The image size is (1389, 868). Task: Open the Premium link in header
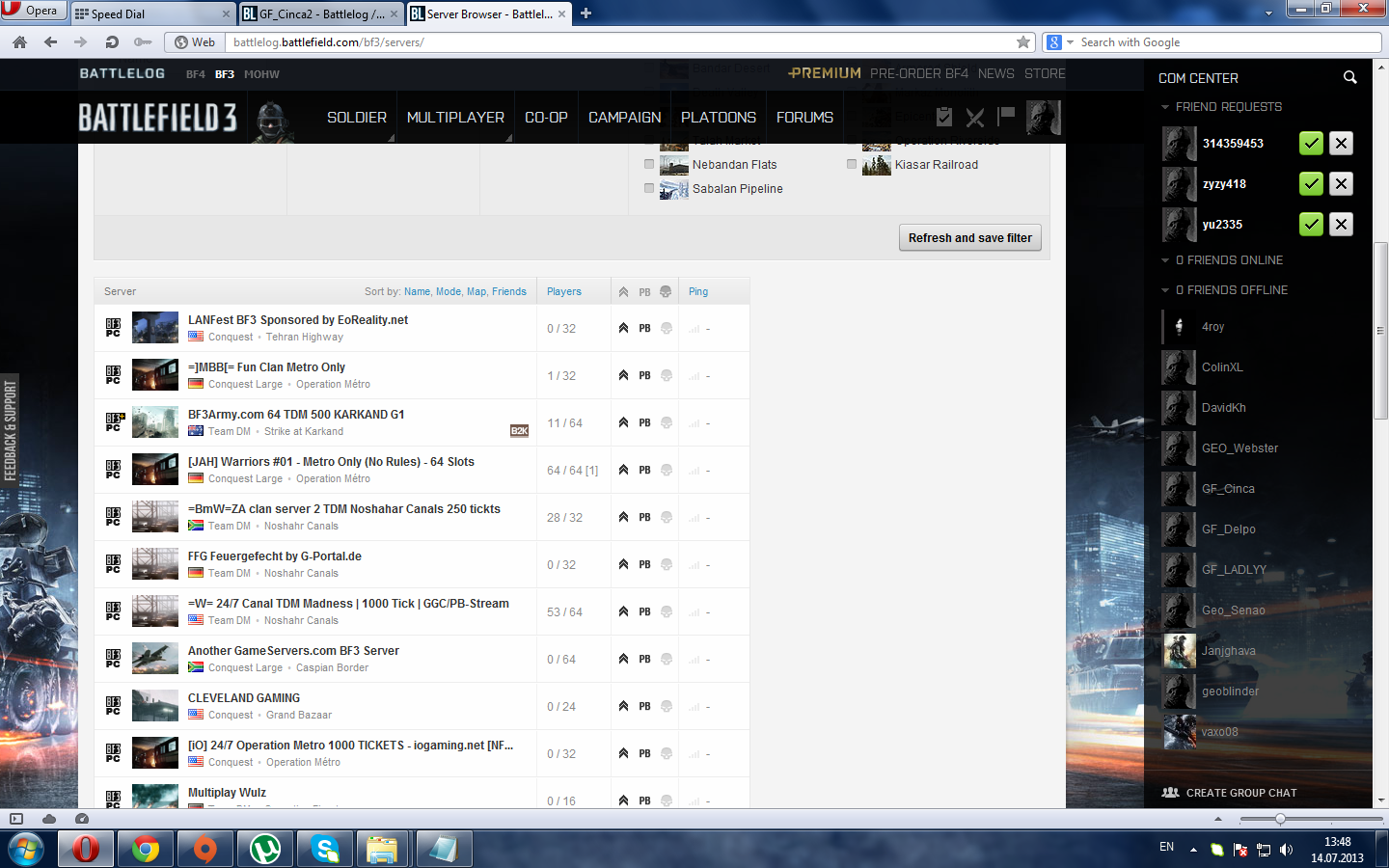click(825, 73)
